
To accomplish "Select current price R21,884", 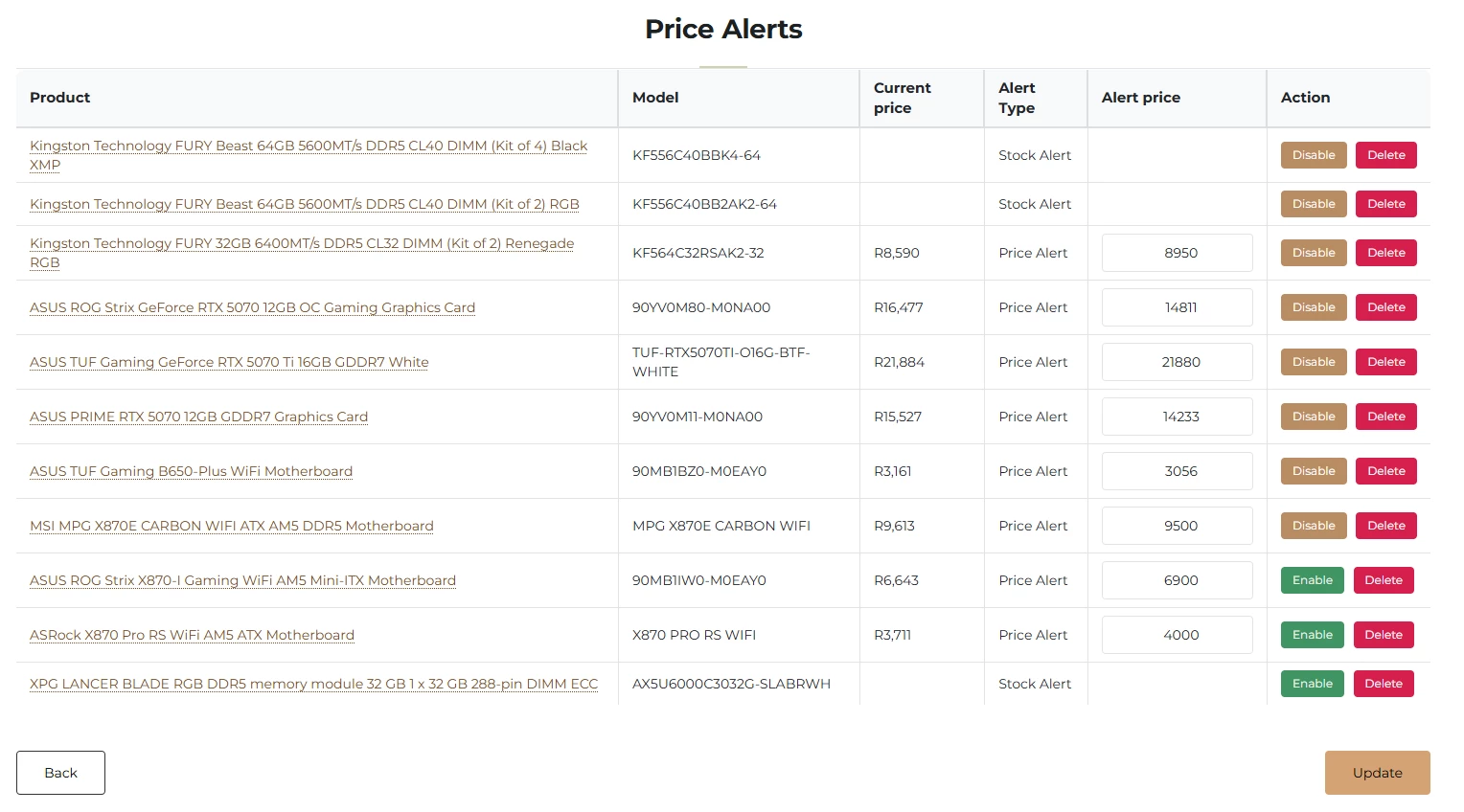I will (x=900, y=362).
